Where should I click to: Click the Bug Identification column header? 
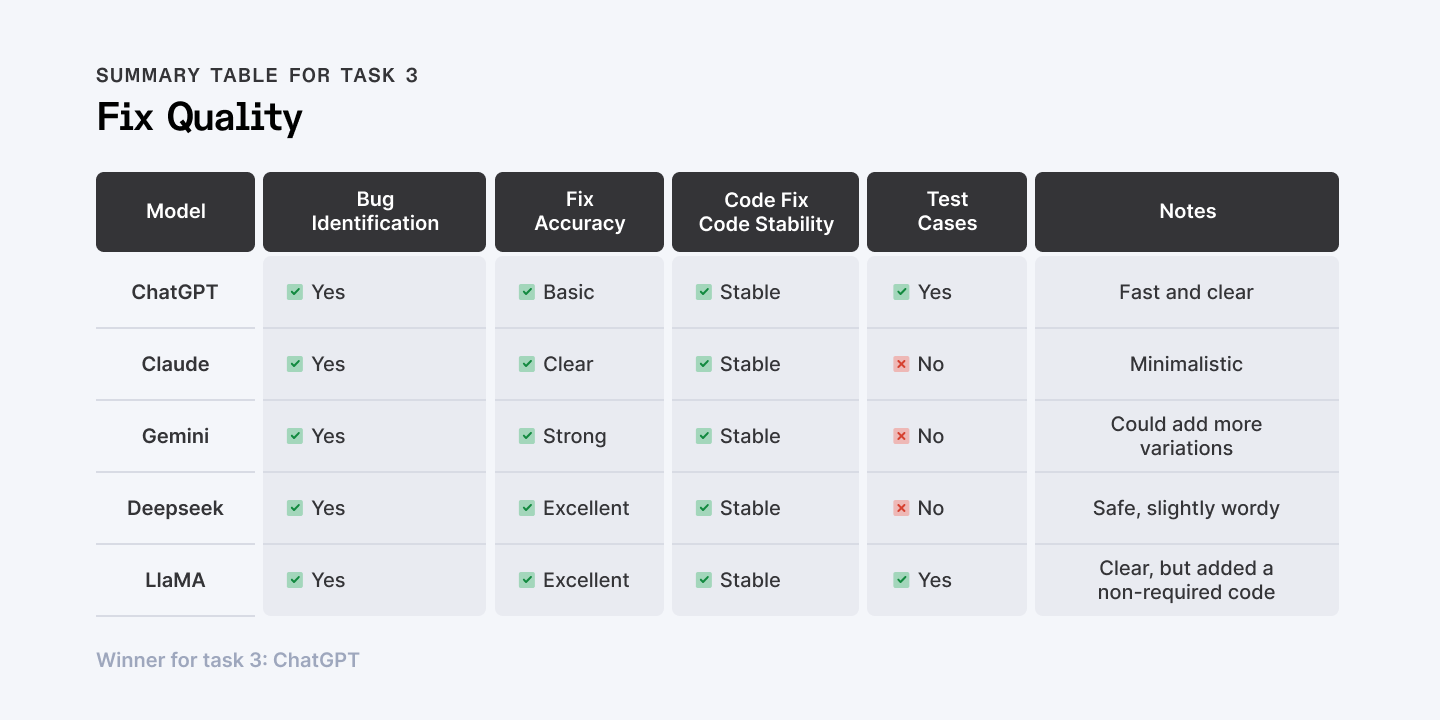pos(374,211)
